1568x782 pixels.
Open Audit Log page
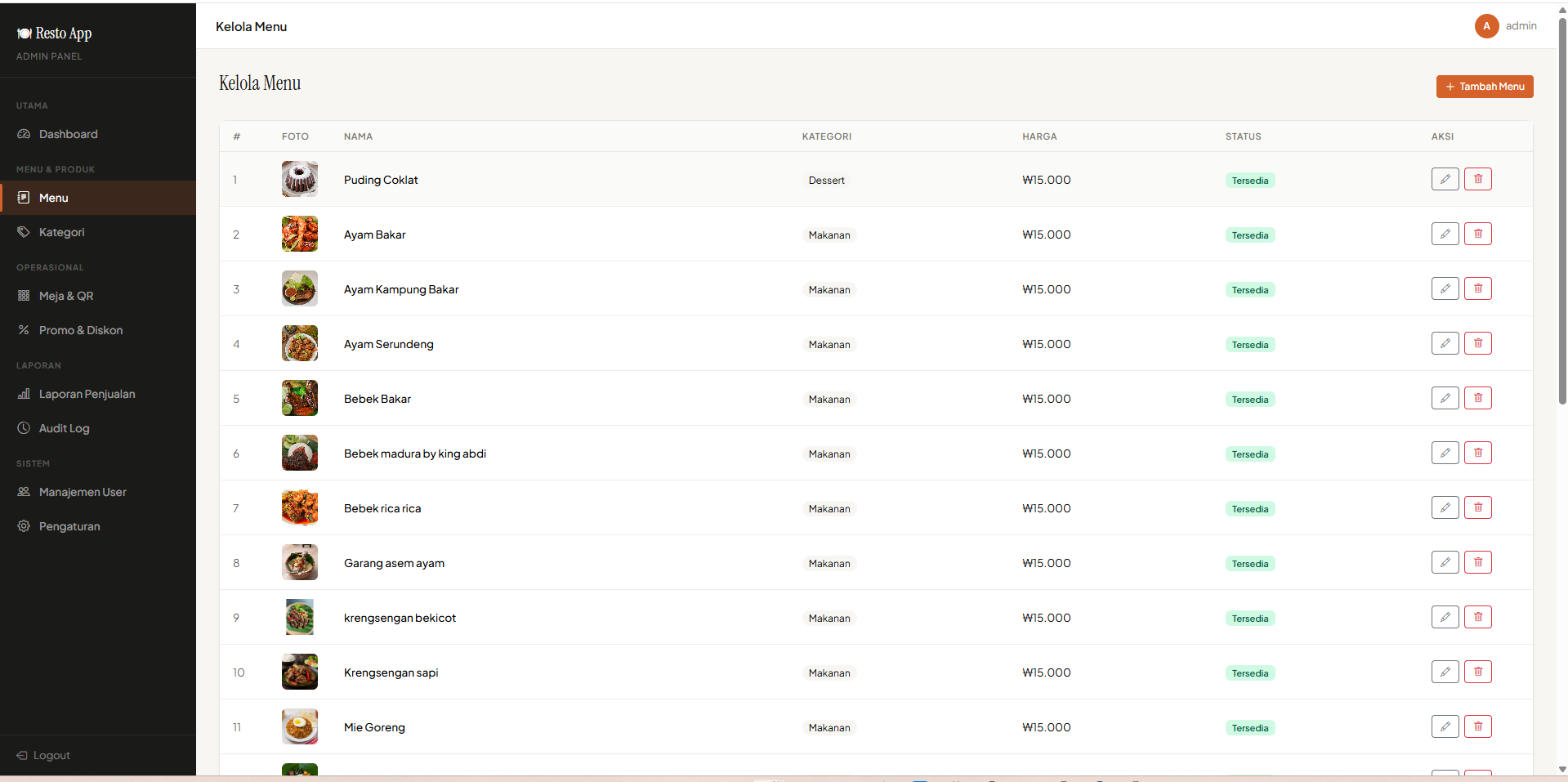(98, 428)
